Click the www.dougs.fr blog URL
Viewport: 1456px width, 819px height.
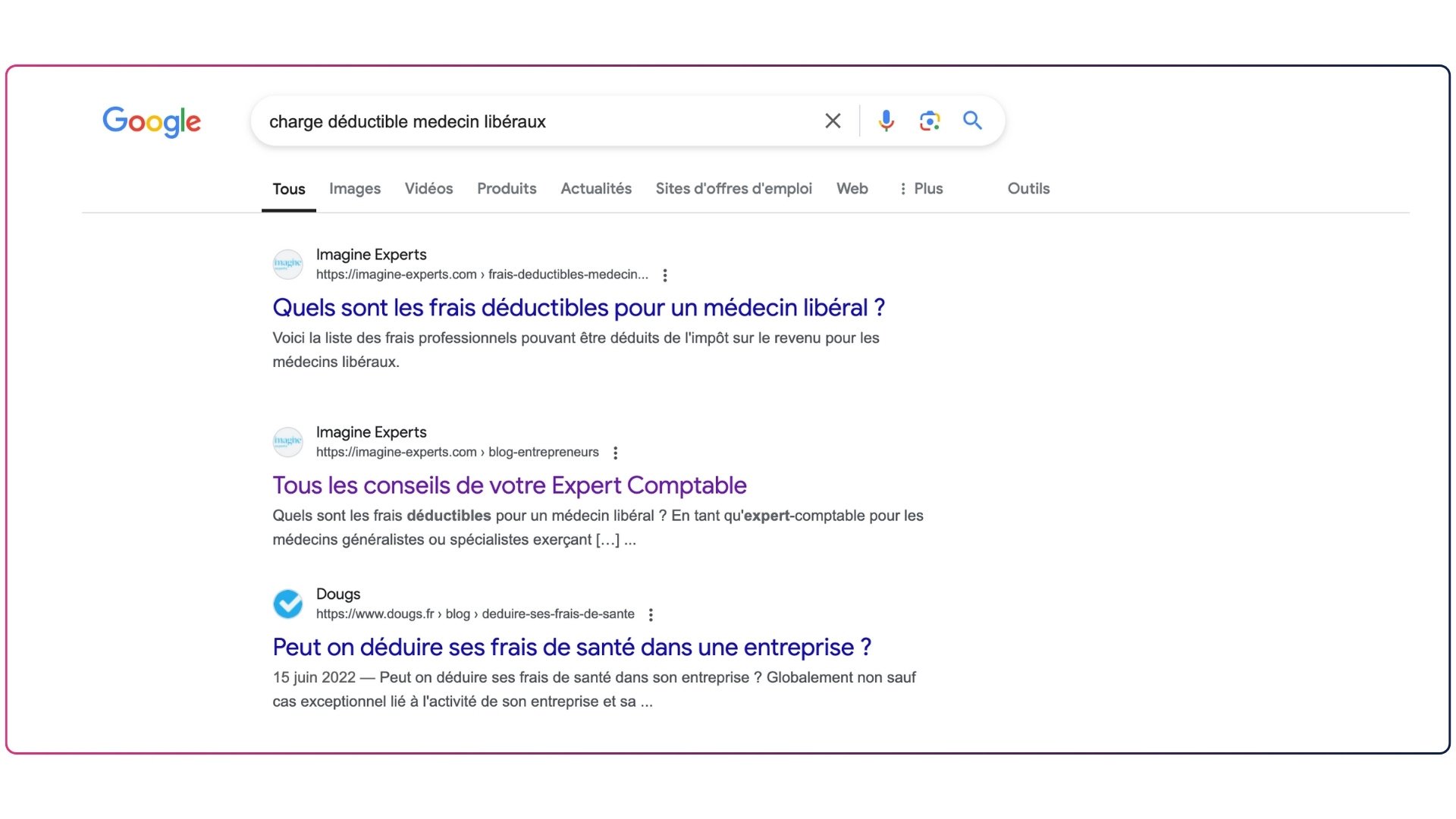click(x=475, y=614)
